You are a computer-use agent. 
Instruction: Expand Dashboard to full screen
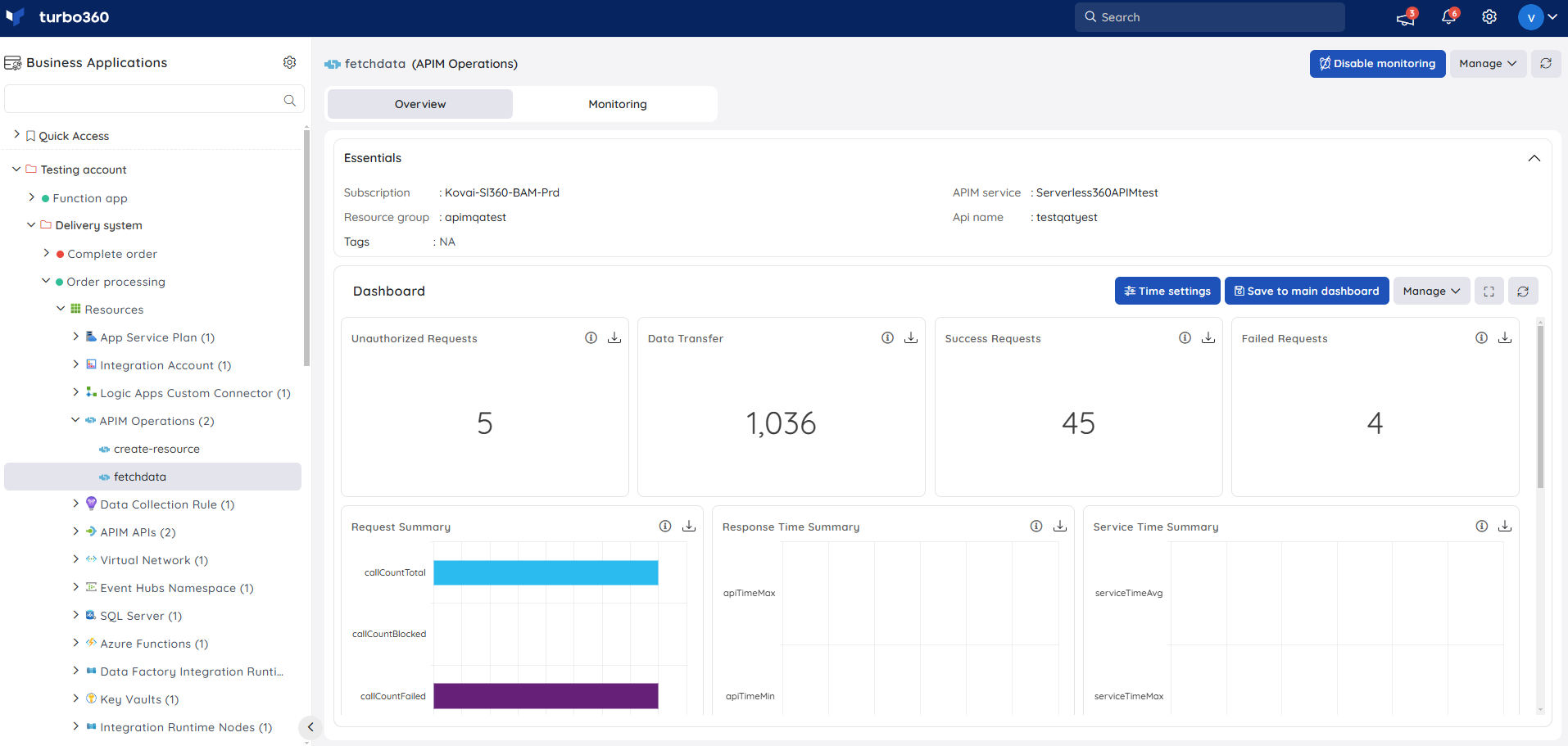pos(1489,291)
